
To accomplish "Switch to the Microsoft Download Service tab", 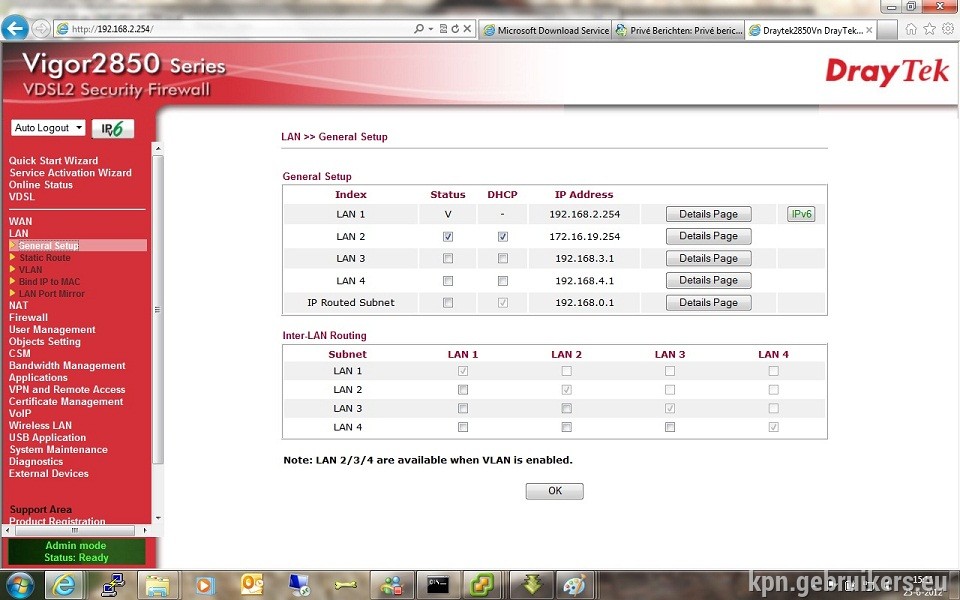I will pyautogui.click(x=546, y=30).
